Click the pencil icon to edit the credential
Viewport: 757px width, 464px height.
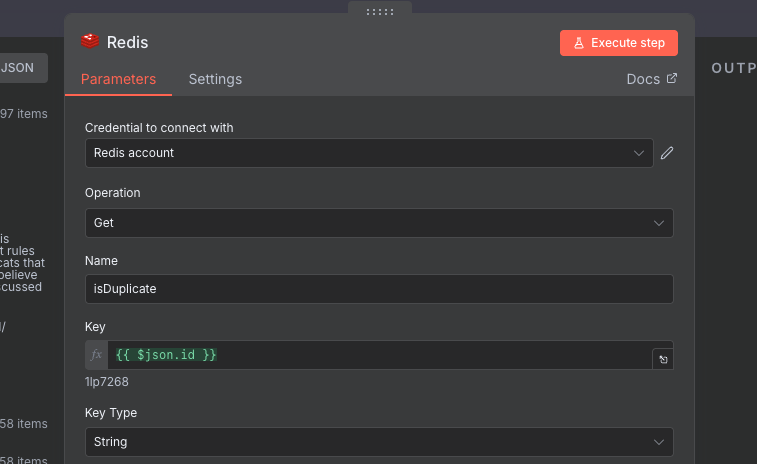pyautogui.click(x=667, y=153)
